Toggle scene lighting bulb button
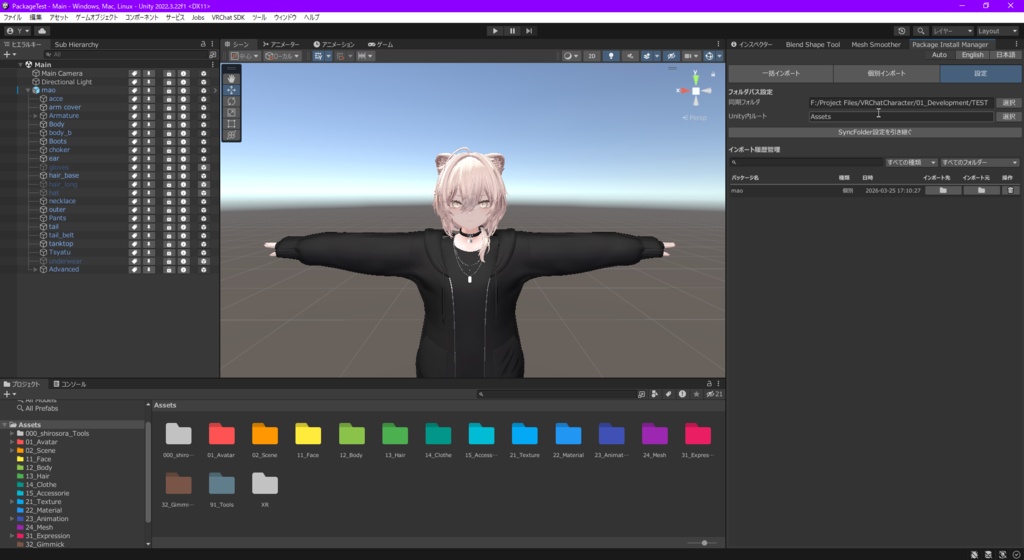This screenshot has height=560, width=1024. (611, 56)
